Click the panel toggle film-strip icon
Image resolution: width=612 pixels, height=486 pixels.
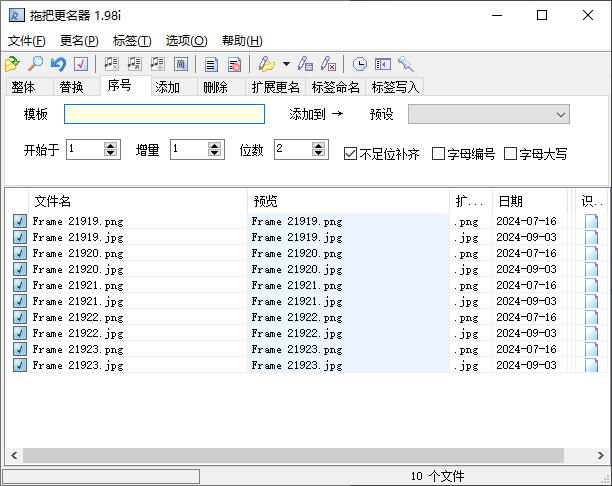tap(382, 64)
